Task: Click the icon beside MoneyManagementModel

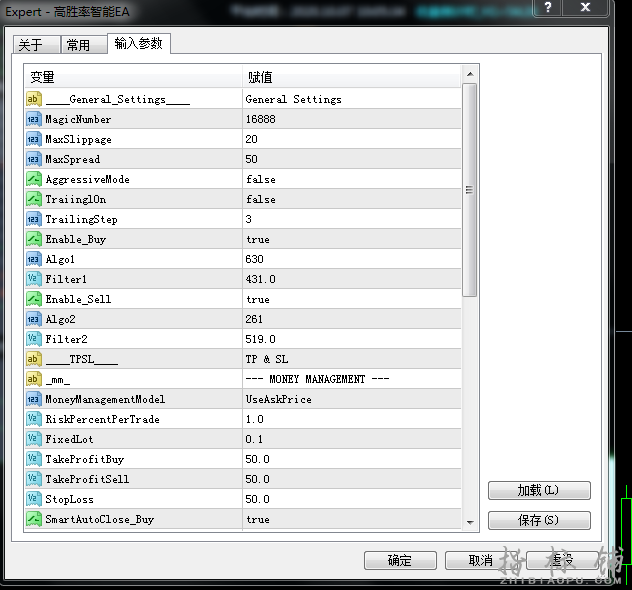Action: 34,399
